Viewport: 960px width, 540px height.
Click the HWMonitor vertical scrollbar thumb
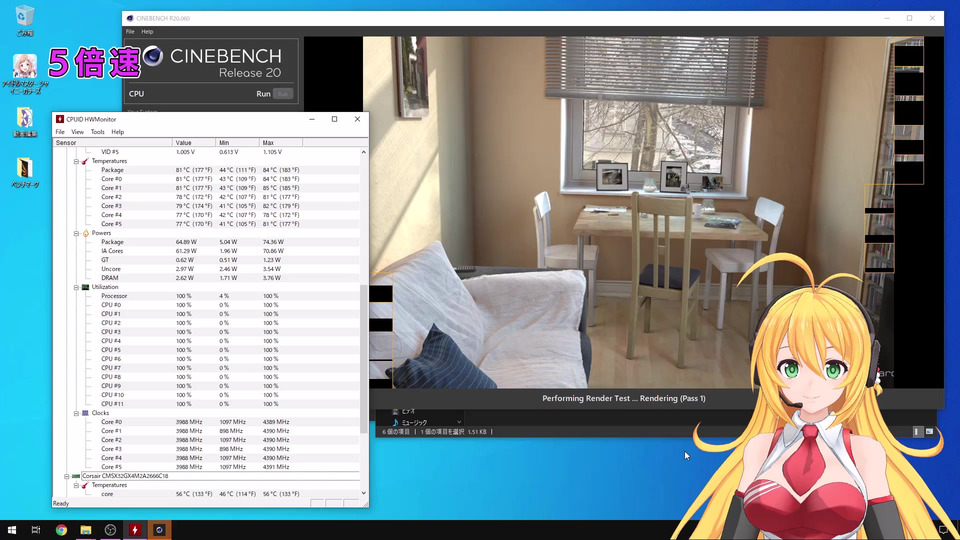tap(364, 358)
